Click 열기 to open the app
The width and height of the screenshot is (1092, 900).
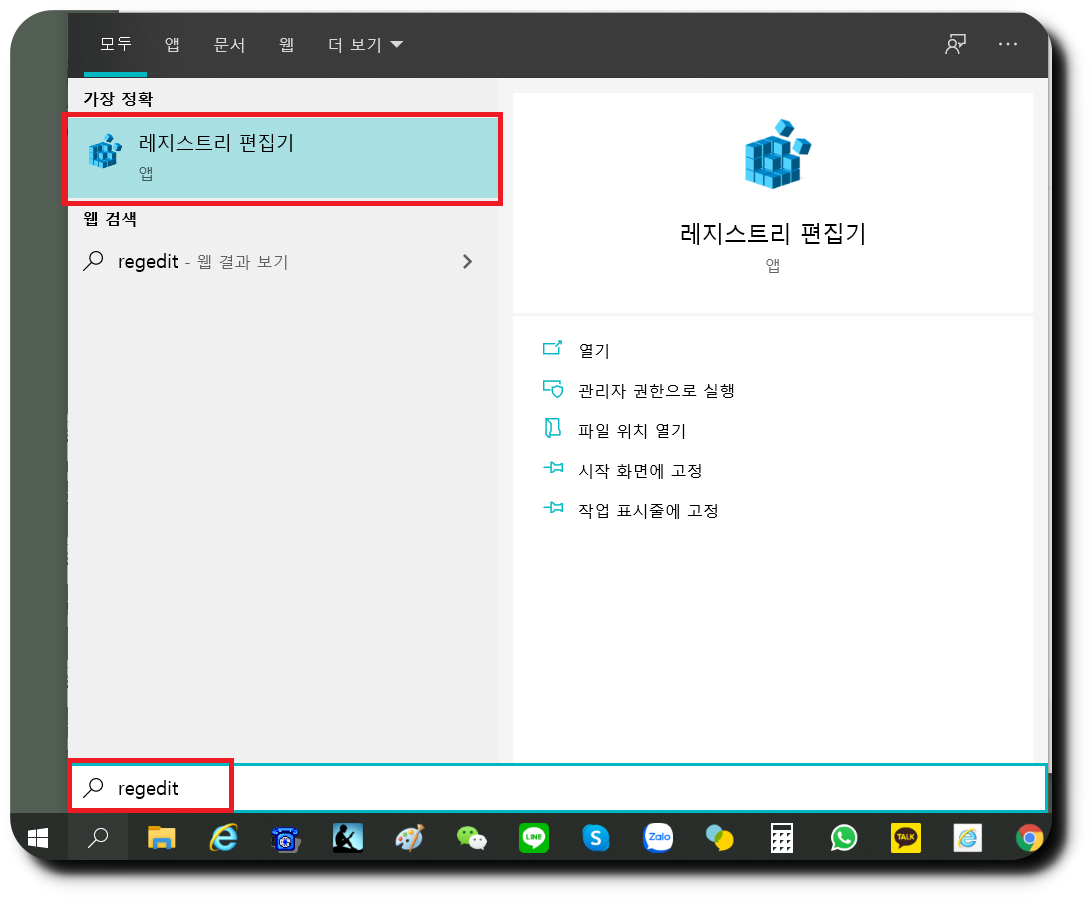[x=594, y=350]
